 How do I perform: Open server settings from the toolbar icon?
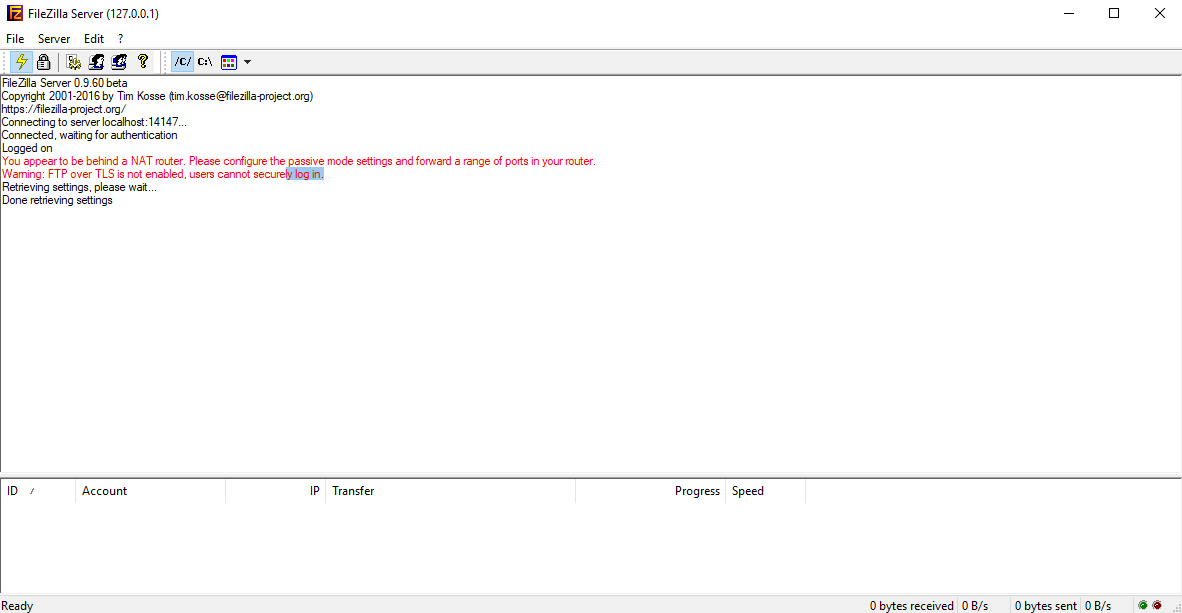tap(74, 62)
